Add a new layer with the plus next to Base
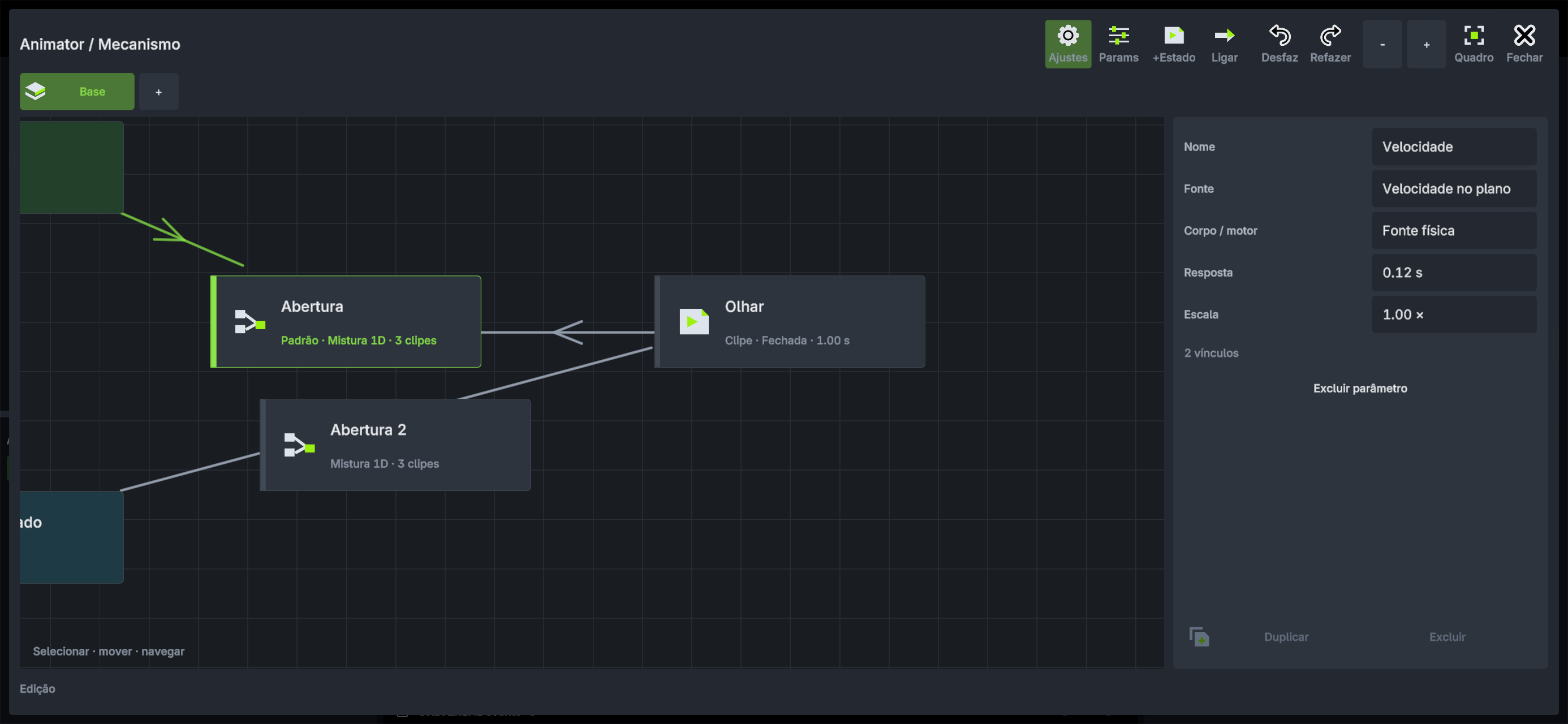The width and height of the screenshot is (1568, 724). [x=158, y=91]
